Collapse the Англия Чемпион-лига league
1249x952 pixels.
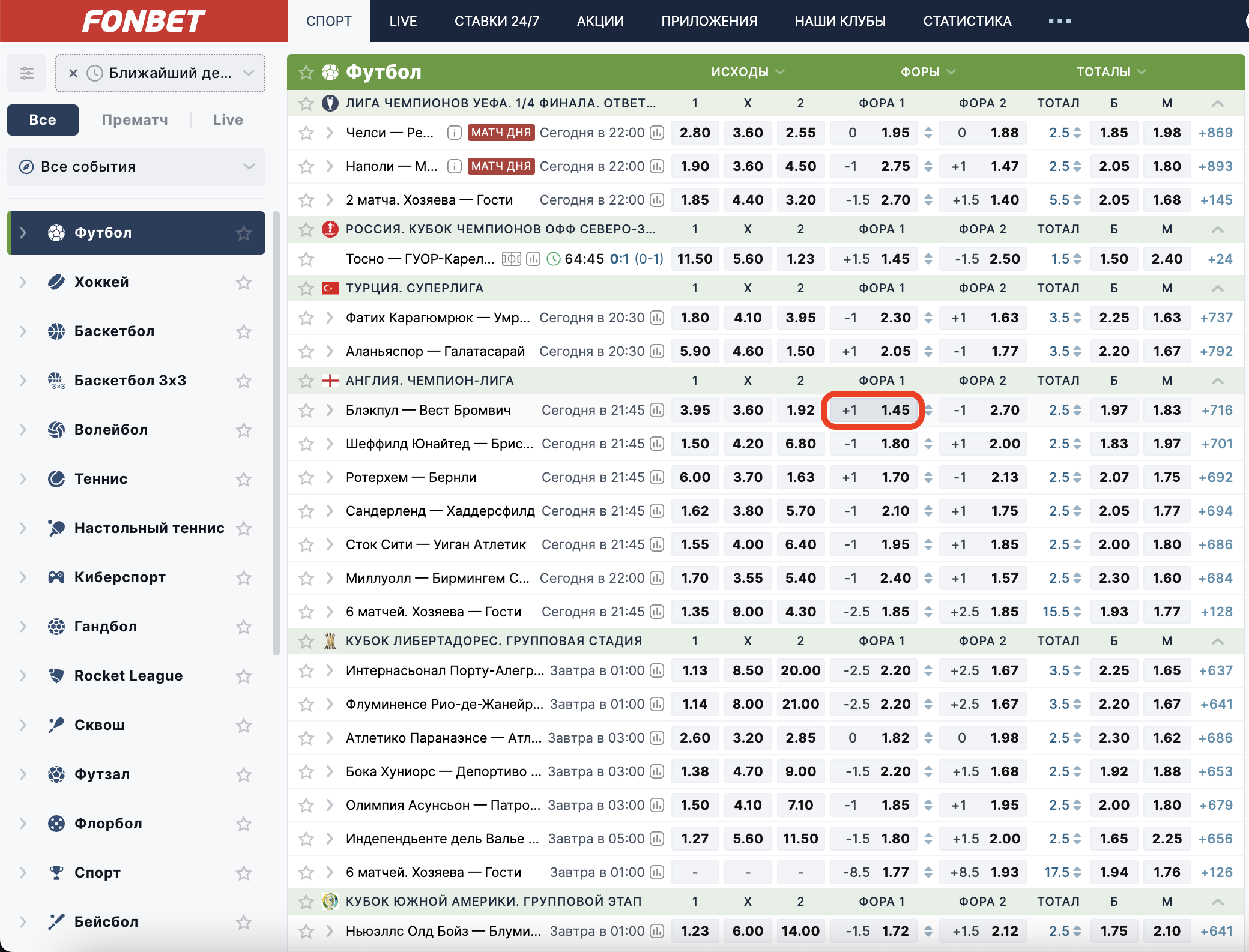coord(1218,381)
